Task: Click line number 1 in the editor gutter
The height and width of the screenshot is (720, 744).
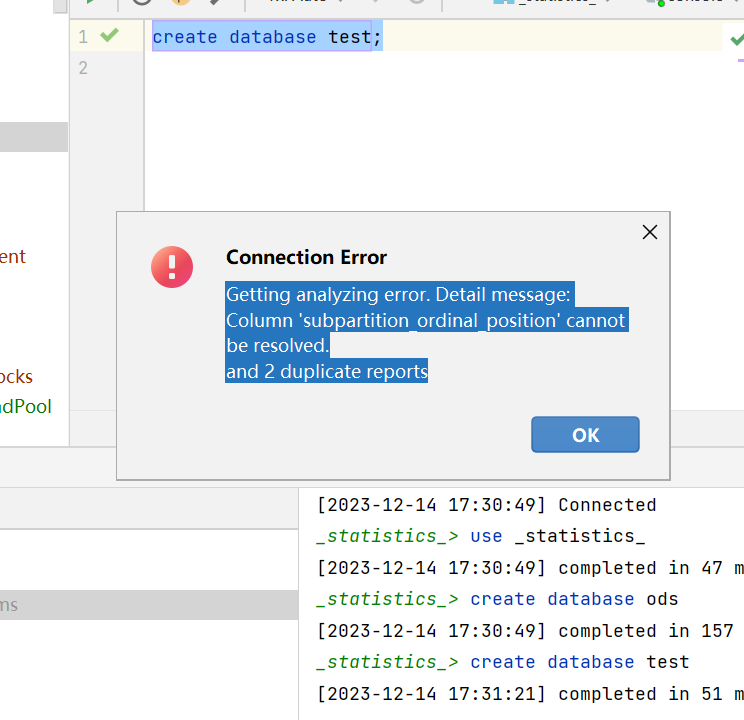Action: tap(83, 37)
